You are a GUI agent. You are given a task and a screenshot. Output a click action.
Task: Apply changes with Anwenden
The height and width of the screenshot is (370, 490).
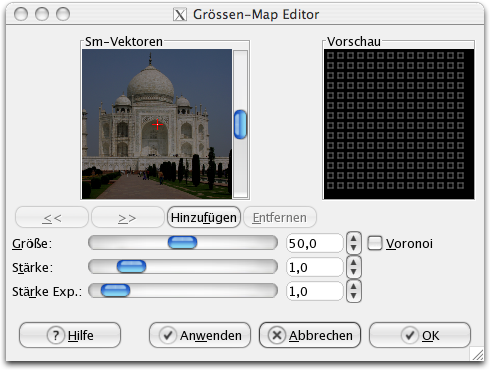200,335
